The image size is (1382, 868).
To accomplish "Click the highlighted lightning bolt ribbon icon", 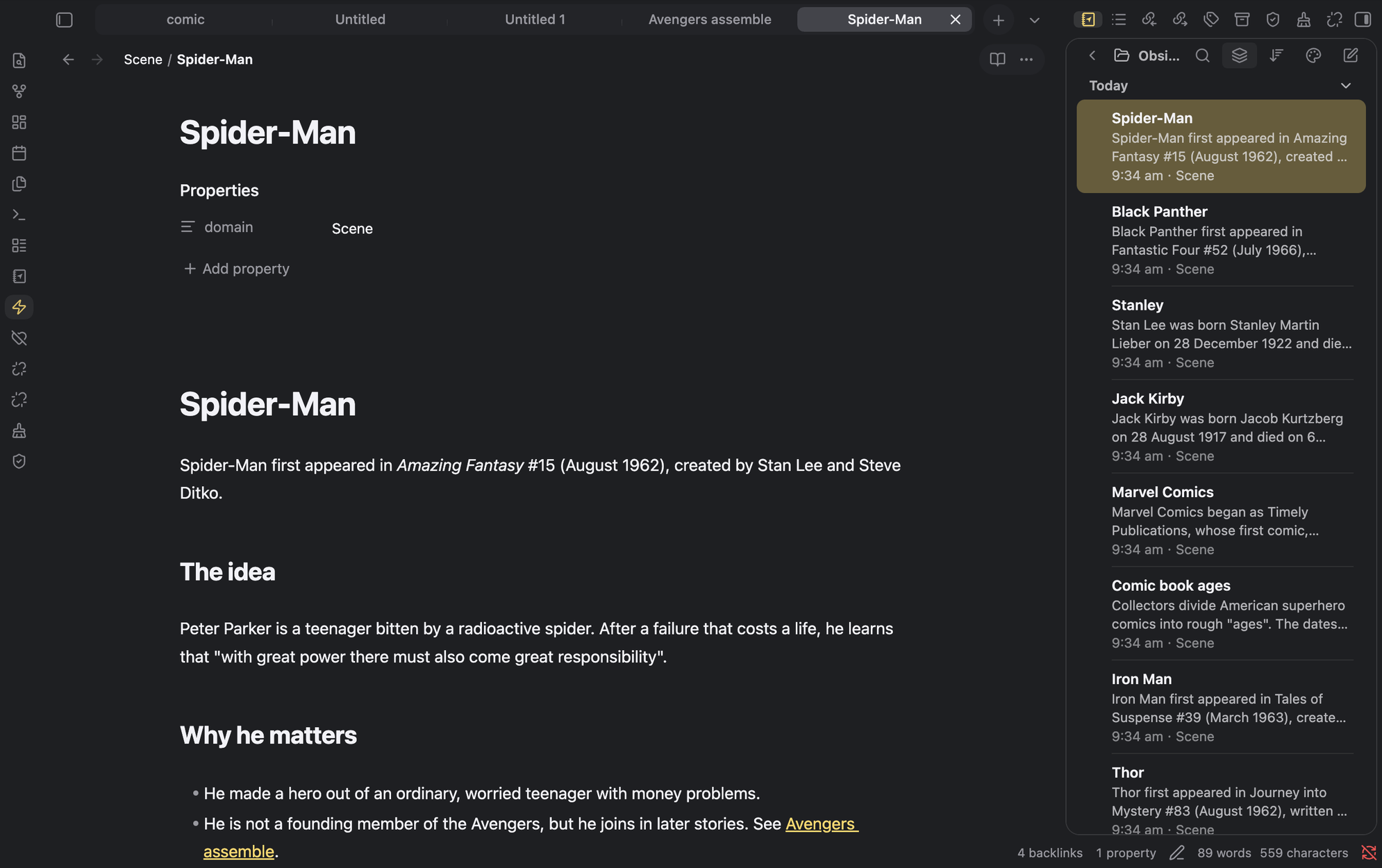I will [19, 307].
